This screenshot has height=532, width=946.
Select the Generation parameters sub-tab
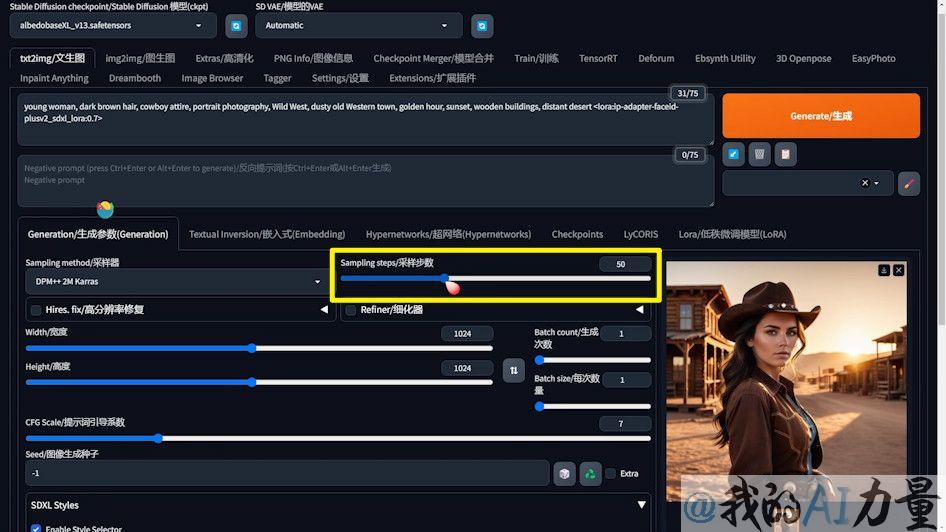(x=98, y=234)
